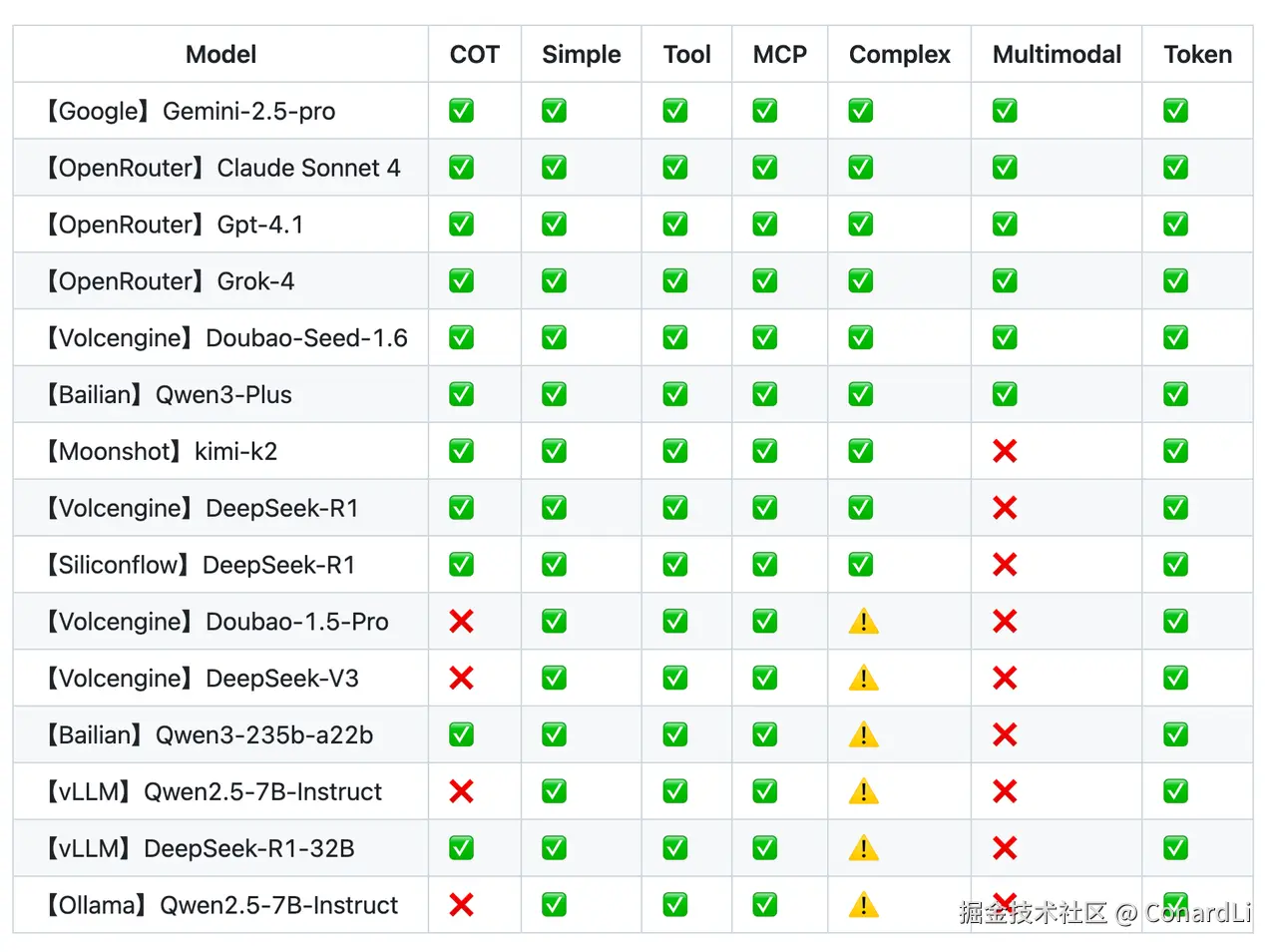Click the green check for Gemini-2.5-pro COT
Image resolution: width=1277 pixels, height=952 pixels.
[x=461, y=111]
